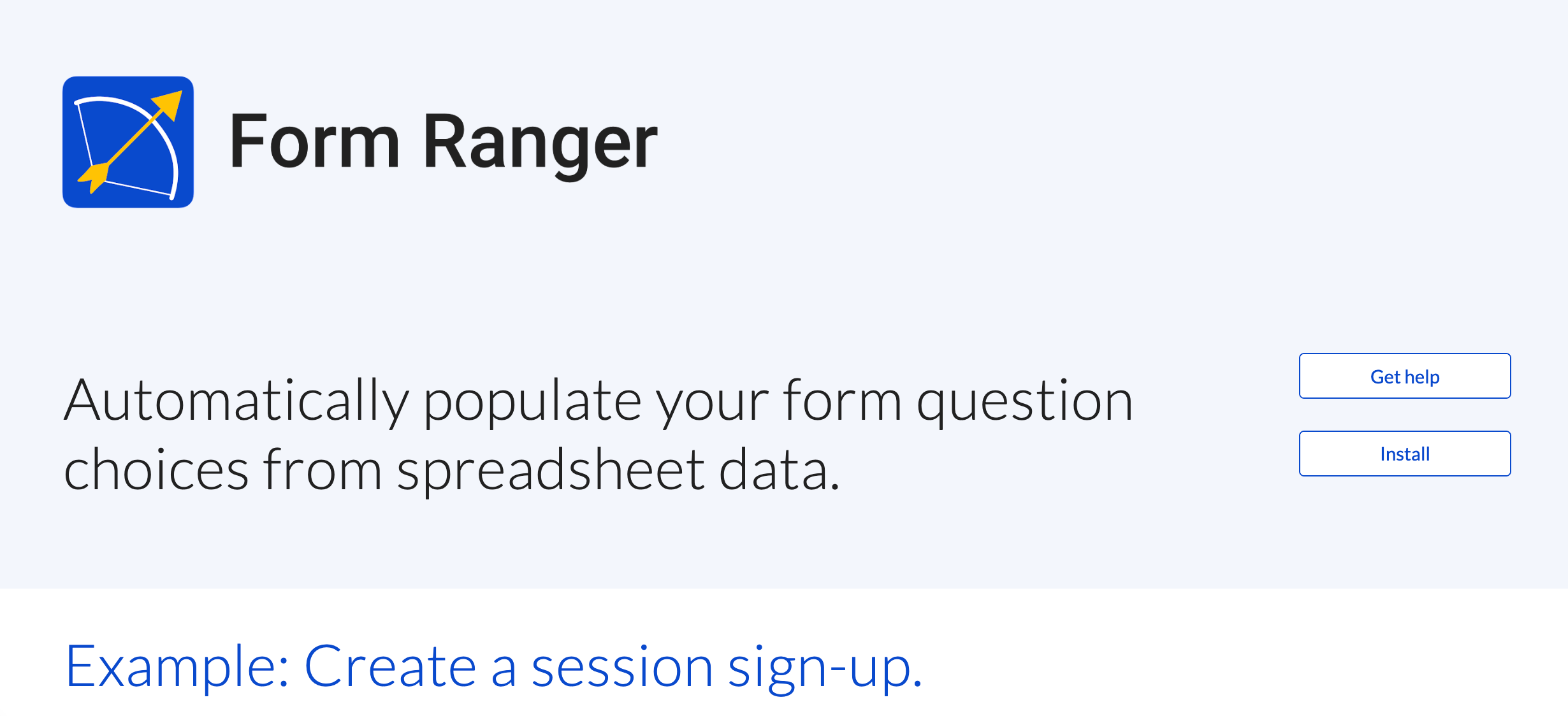This screenshot has width=1568, height=716.
Task: Click the Form Ranger bow-and-arrow logo
Action: [x=128, y=142]
